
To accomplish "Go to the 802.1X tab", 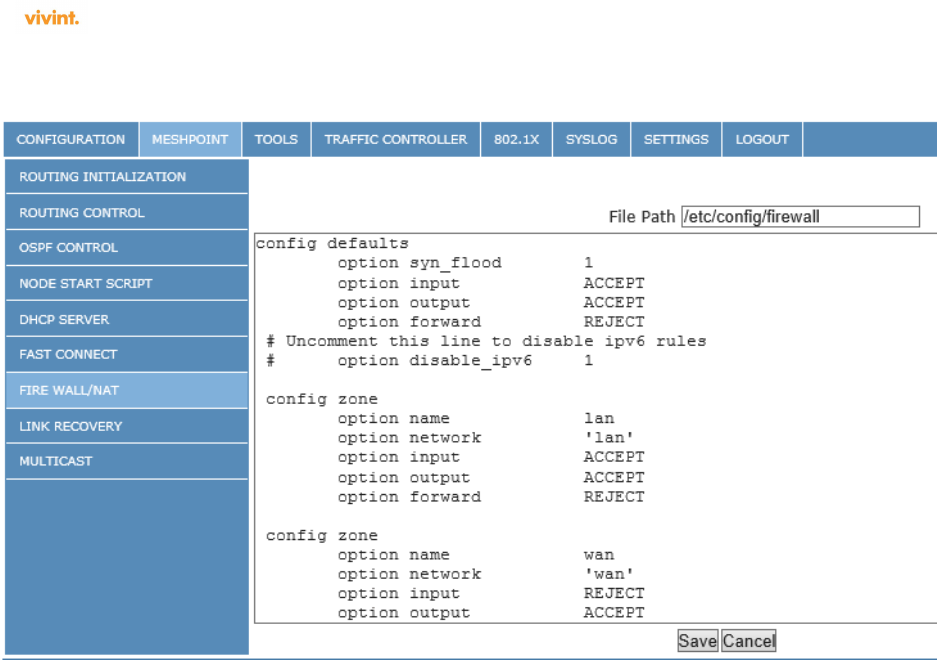I will tap(516, 139).
